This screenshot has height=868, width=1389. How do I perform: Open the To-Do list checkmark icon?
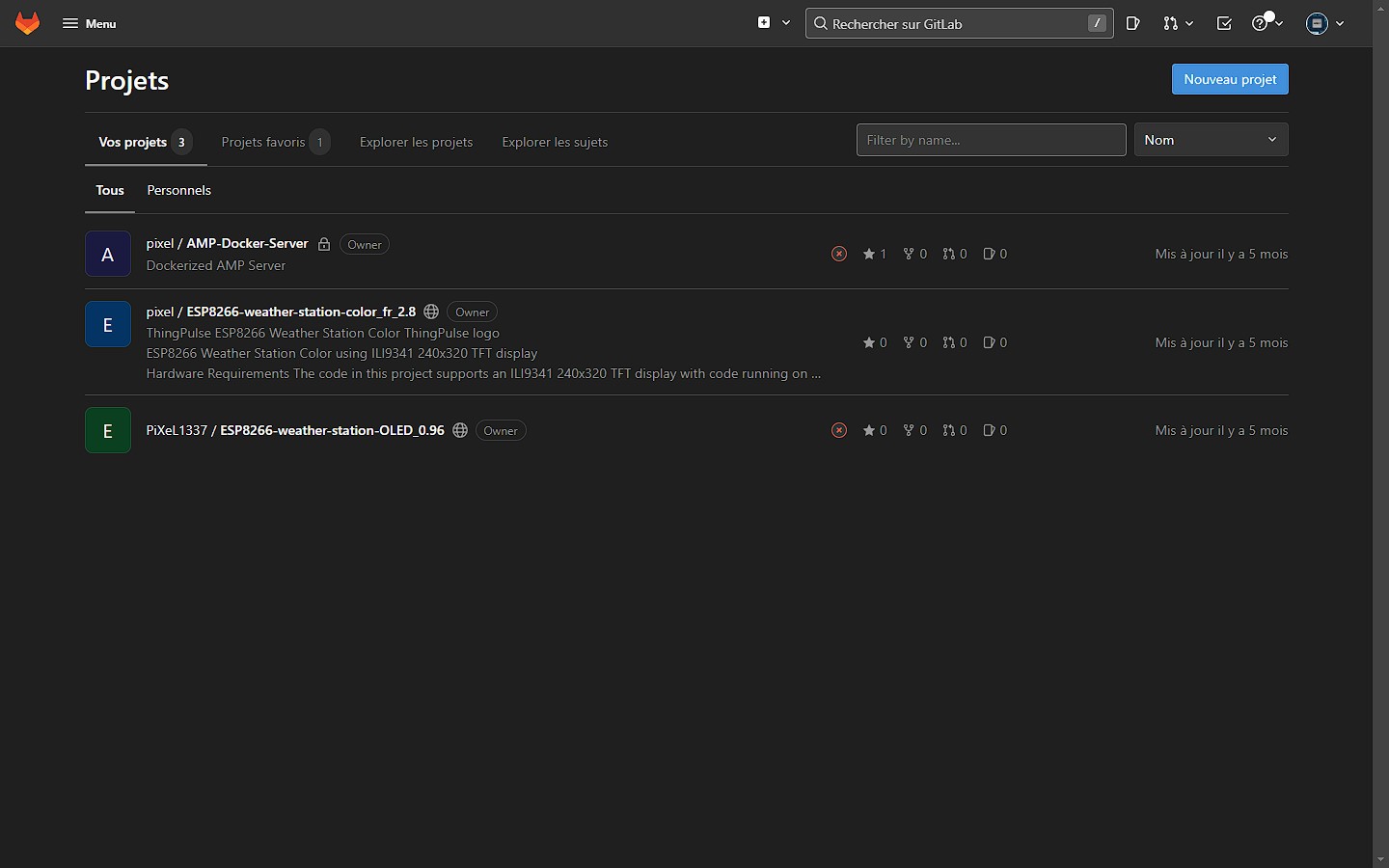1224,23
